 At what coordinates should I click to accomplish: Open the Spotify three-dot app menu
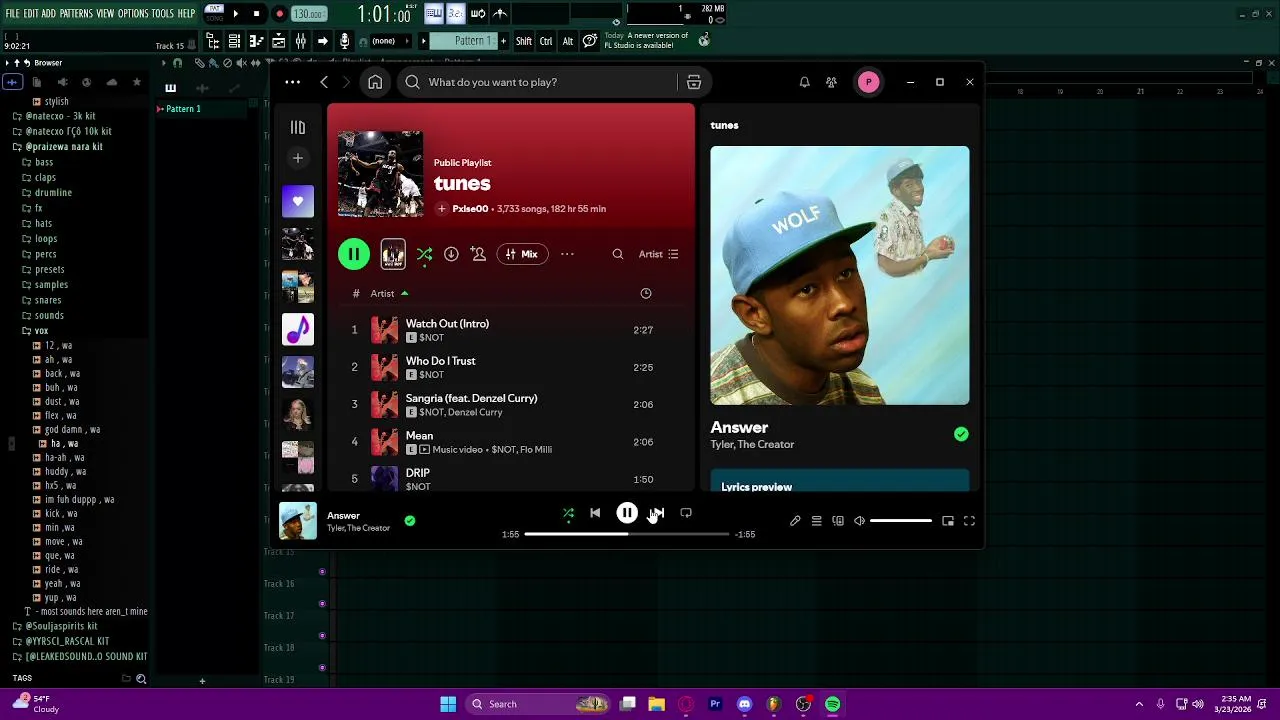(292, 82)
